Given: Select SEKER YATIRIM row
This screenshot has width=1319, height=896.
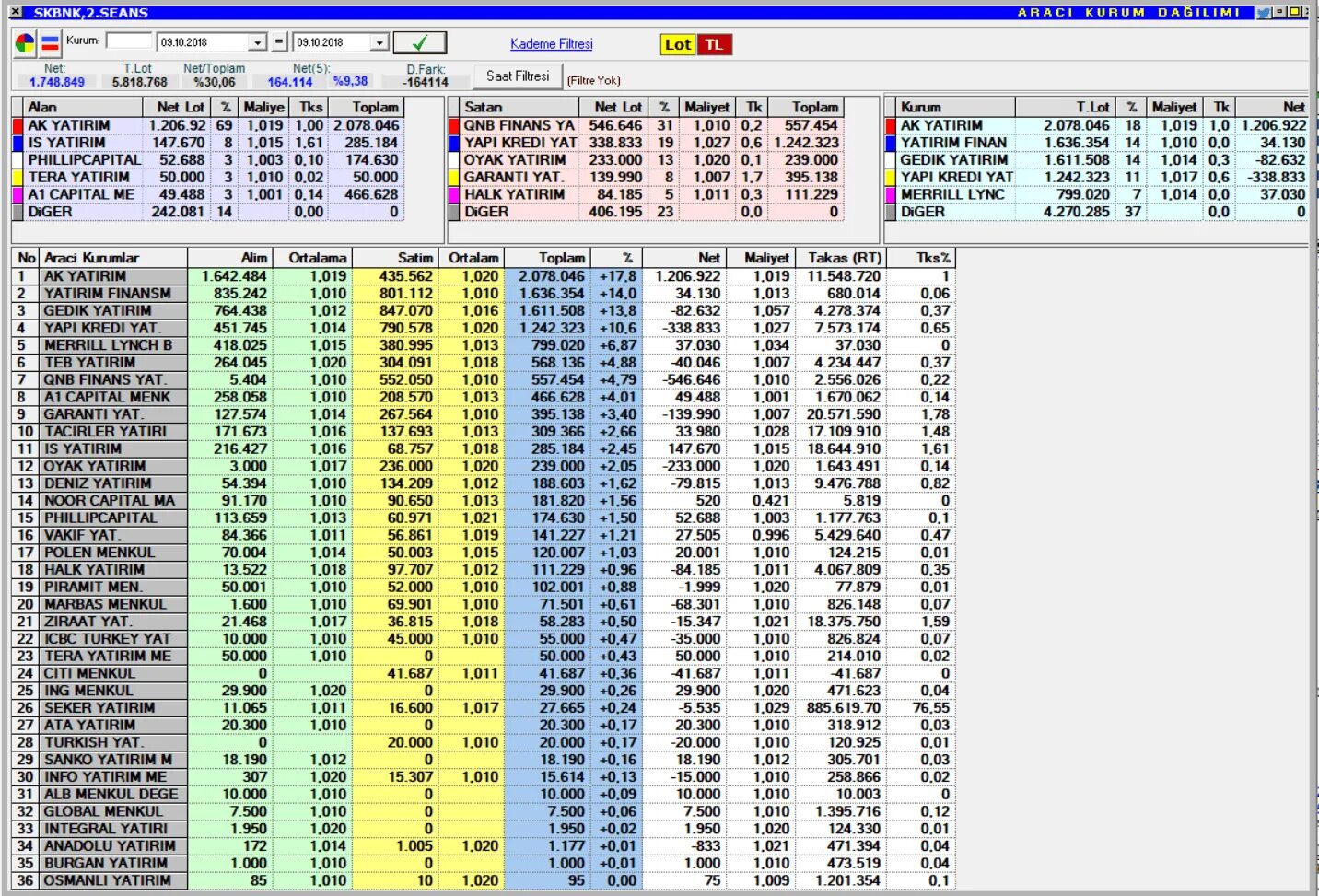Looking at the screenshot, I should coord(483,707).
